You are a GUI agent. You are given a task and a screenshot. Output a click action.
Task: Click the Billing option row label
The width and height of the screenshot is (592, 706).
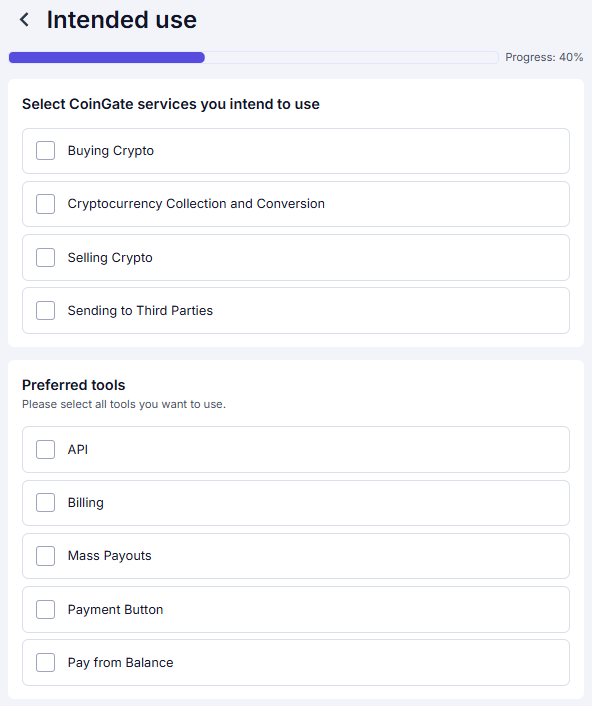tap(86, 503)
